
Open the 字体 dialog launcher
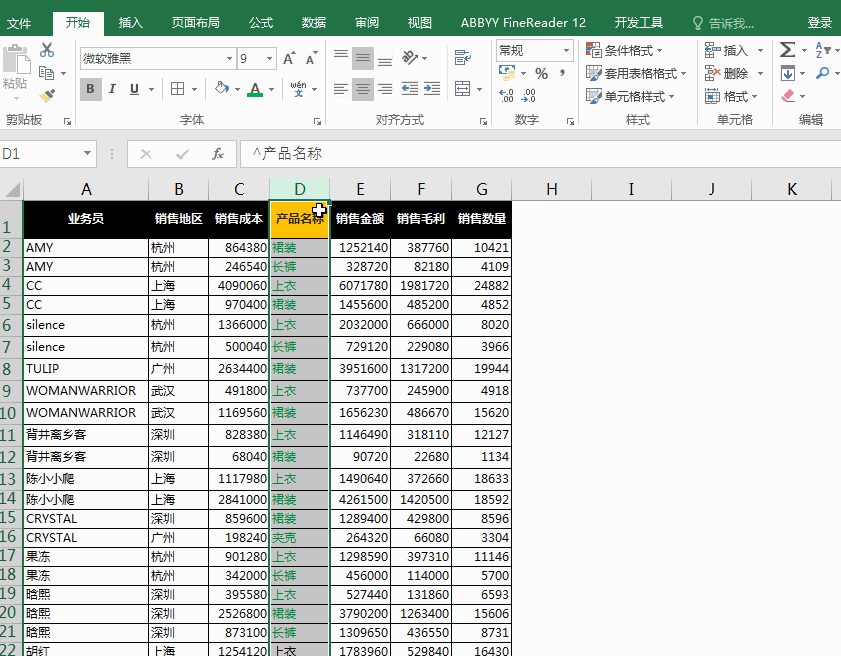[x=317, y=122]
